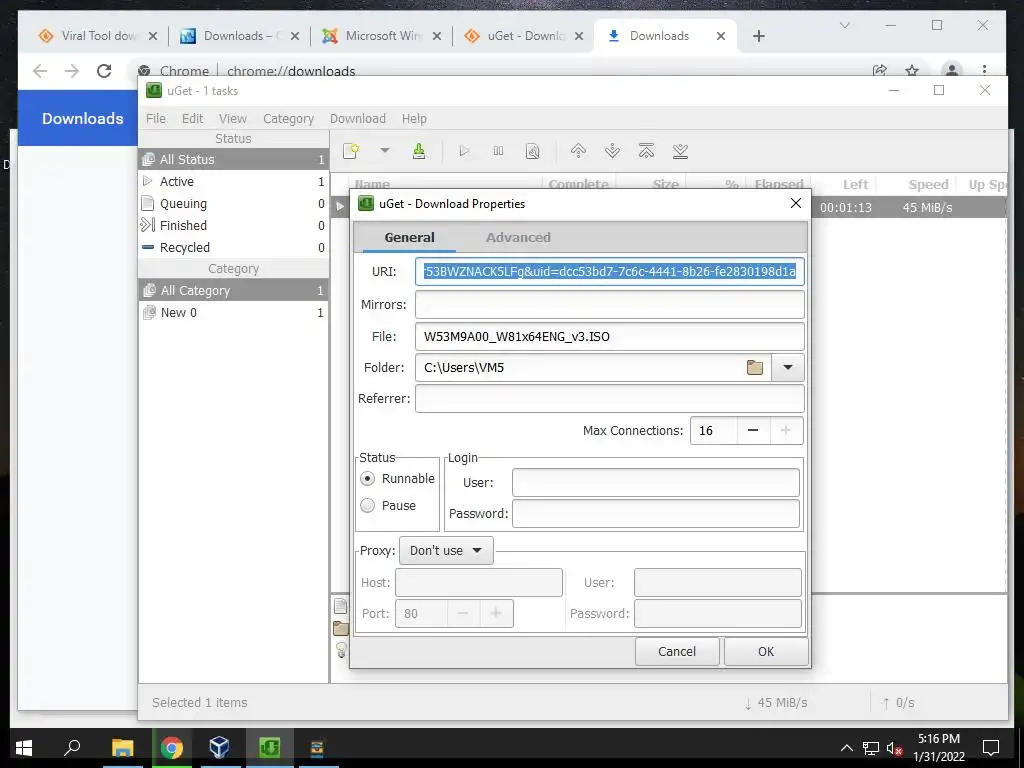Click the File name input field
This screenshot has width=1024, height=768.
(x=609, y=337)
